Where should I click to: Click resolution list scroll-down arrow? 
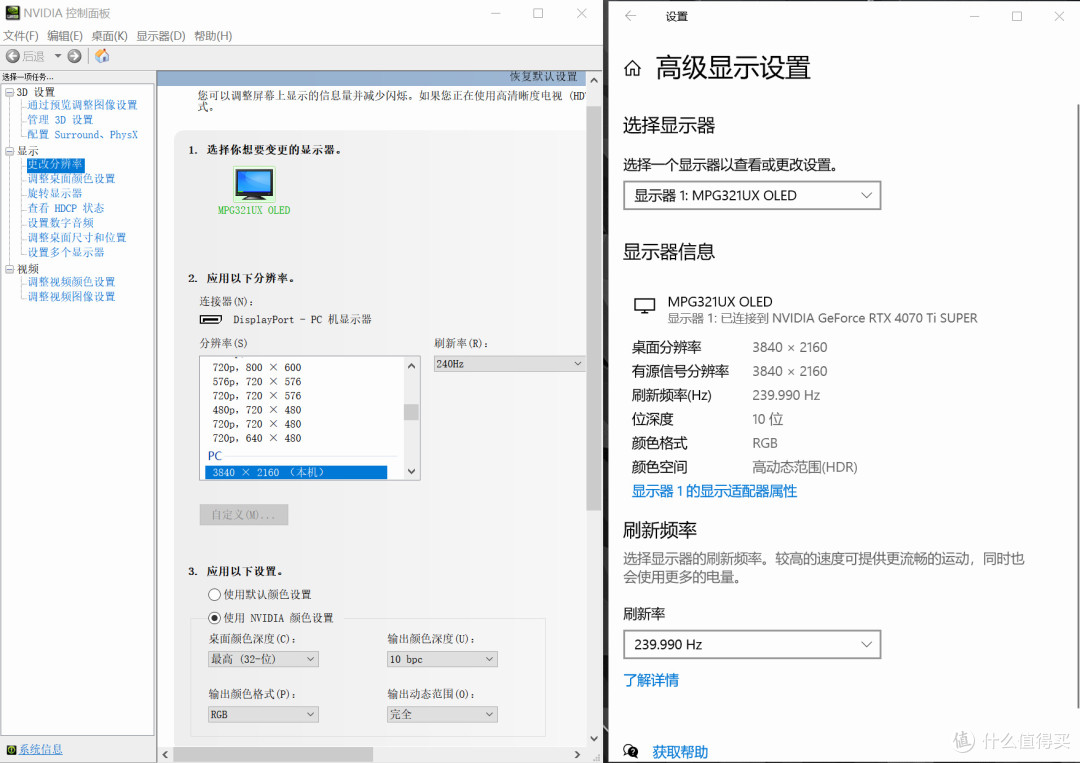pyautogui.click(x=411, y=472)
